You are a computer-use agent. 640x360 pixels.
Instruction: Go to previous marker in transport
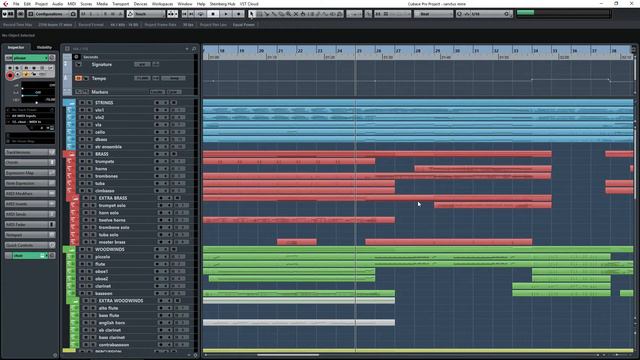click(x=185, y=14)
